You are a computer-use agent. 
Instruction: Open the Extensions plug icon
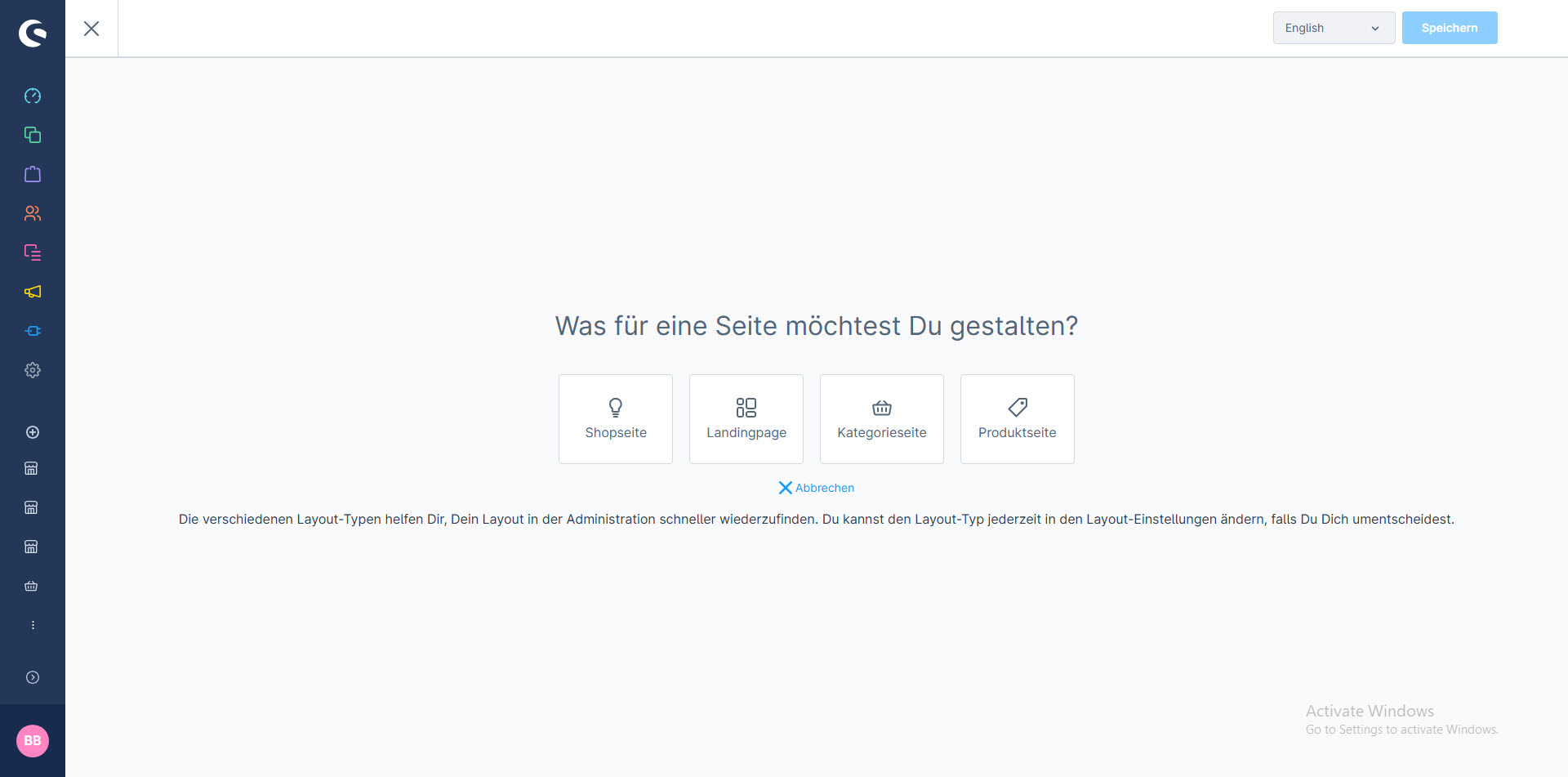pos(33,331)
